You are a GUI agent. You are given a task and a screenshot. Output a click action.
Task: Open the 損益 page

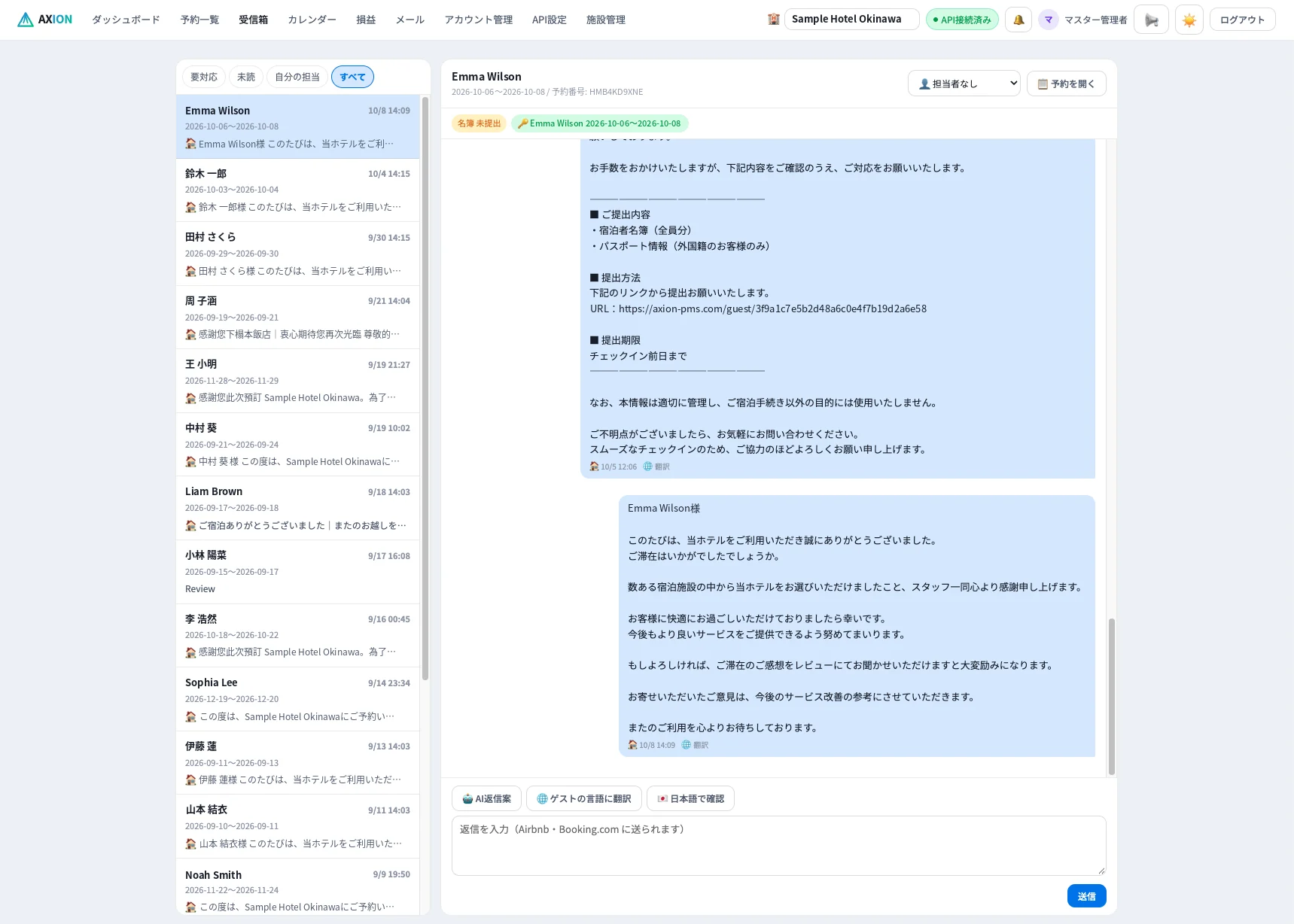coord(366,20)
